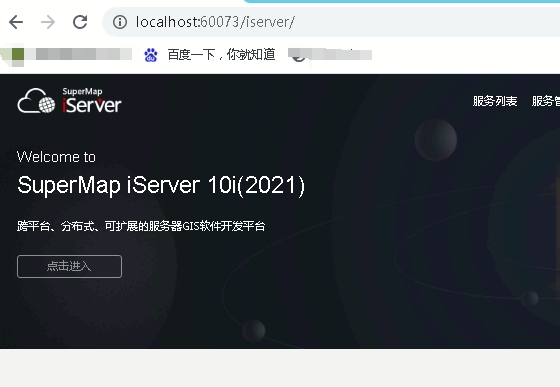
Task: Focus the localhost:60073/iserver/ address field
Action: tap(331, 22)
